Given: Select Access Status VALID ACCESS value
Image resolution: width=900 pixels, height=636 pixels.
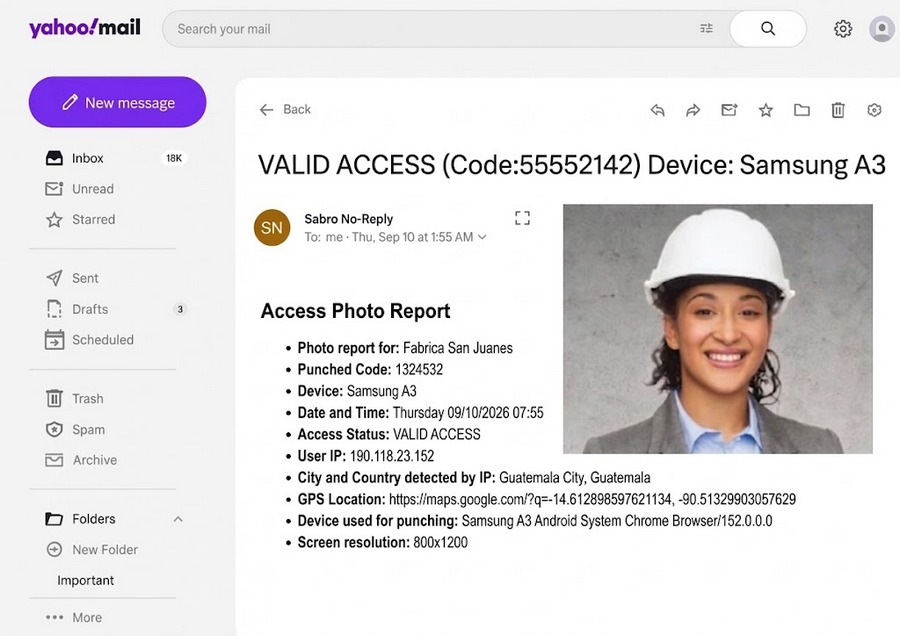Looking at the screenshot, I should (x=437, y=435).
